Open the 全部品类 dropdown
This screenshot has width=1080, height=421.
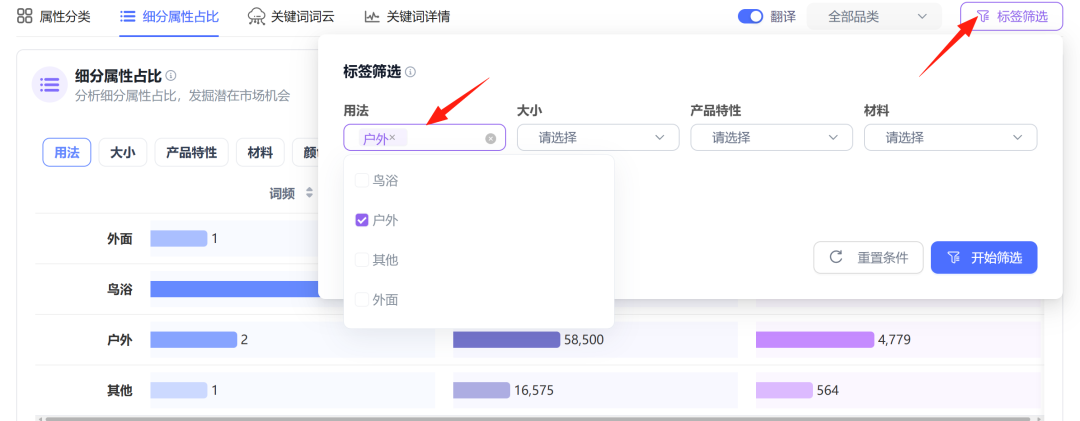pos(874,17)
